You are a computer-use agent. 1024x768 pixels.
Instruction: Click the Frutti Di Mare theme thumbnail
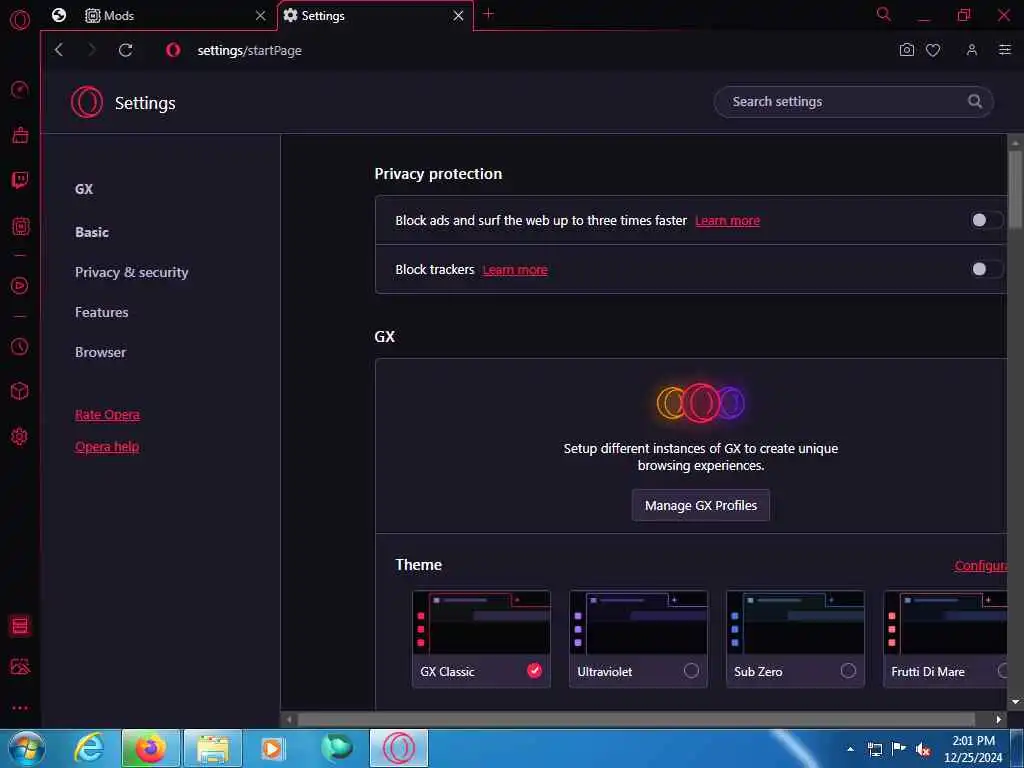coord(945,623)
